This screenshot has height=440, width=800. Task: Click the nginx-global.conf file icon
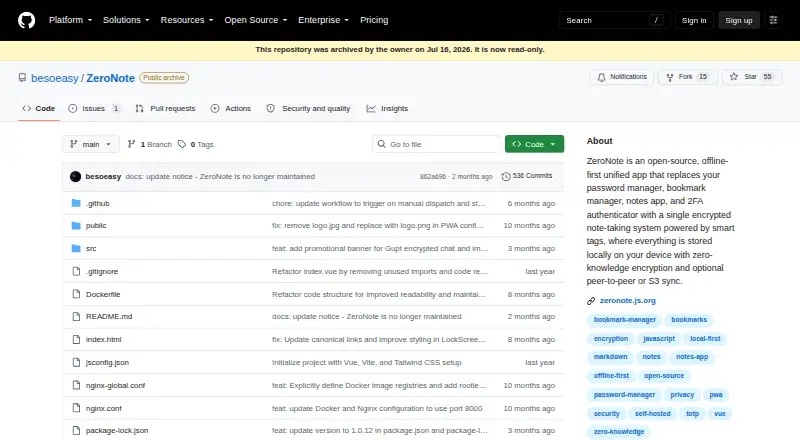[x=76, y=385]
